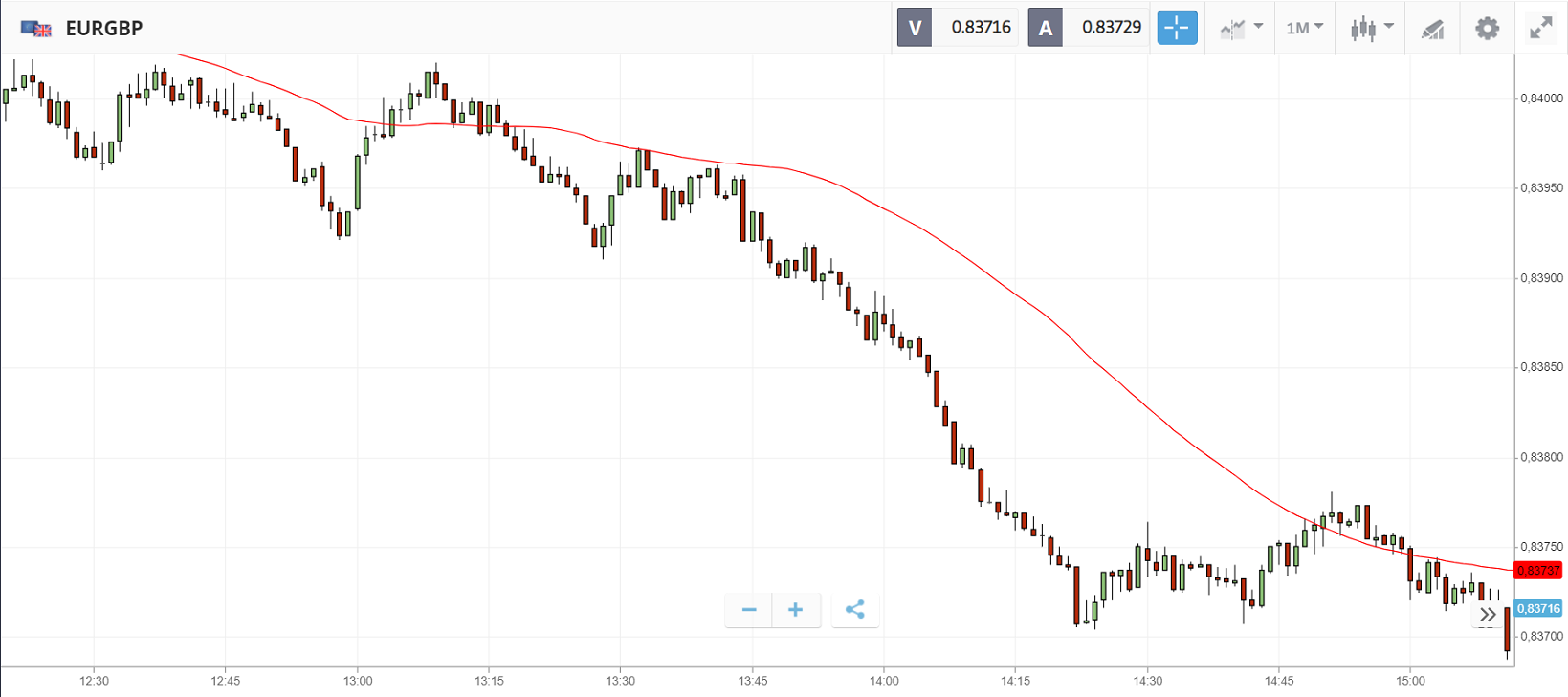Click the 0,84000 price axis label
Screen dimensions: 1568x697
click(1541, 98)
